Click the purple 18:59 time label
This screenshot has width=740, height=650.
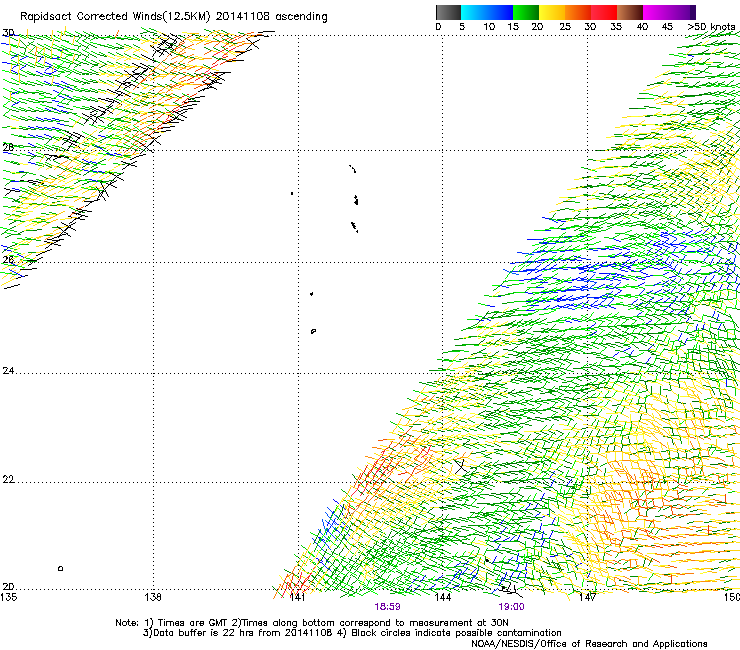(x=387, y=607)
